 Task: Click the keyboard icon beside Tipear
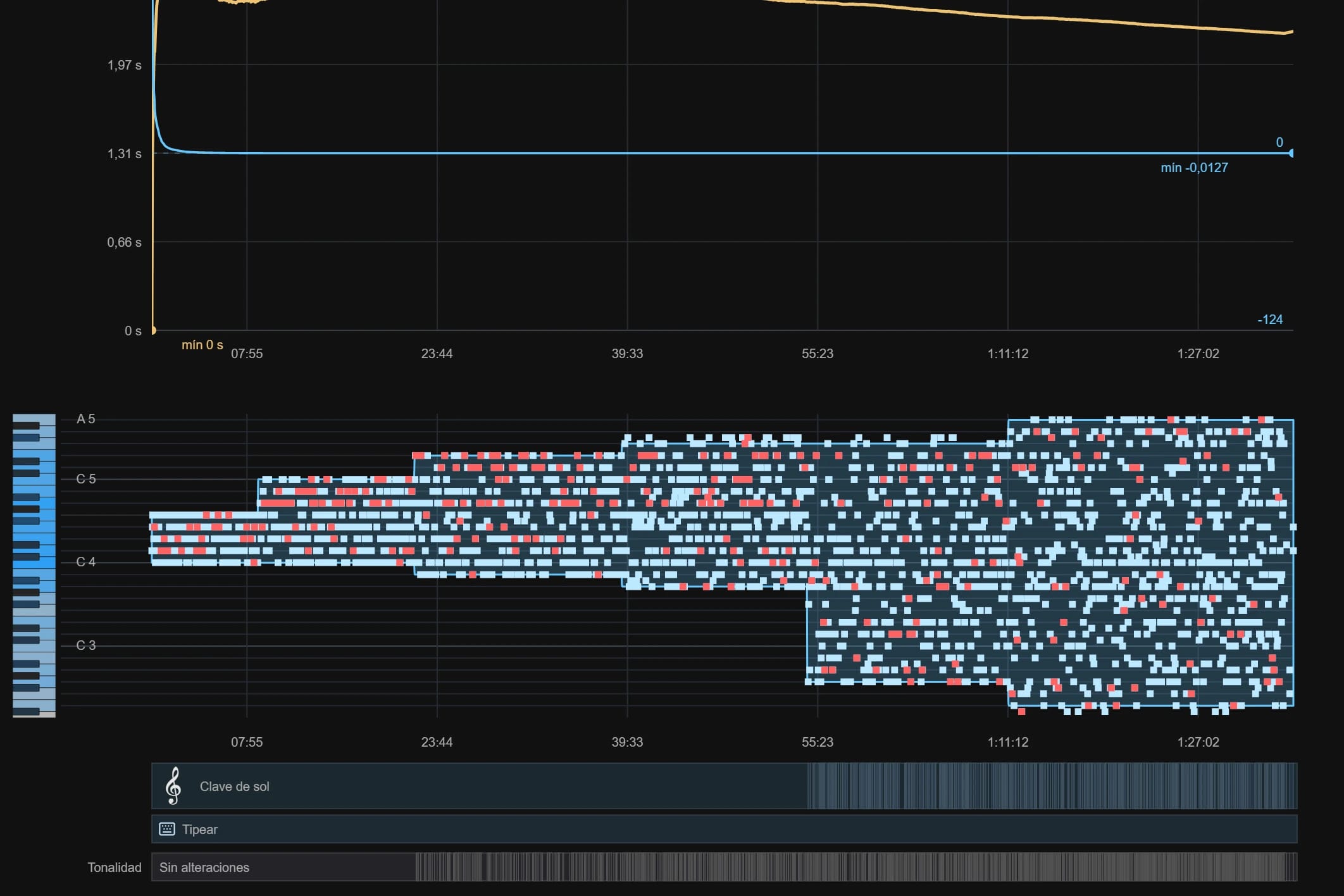point(167,829)
